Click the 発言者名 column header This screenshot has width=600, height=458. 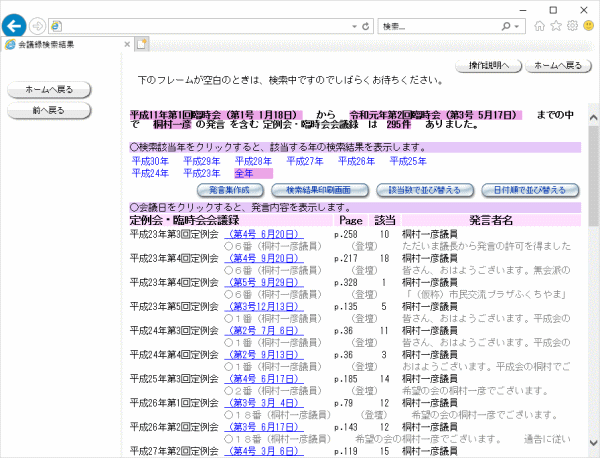click(491, 220)
